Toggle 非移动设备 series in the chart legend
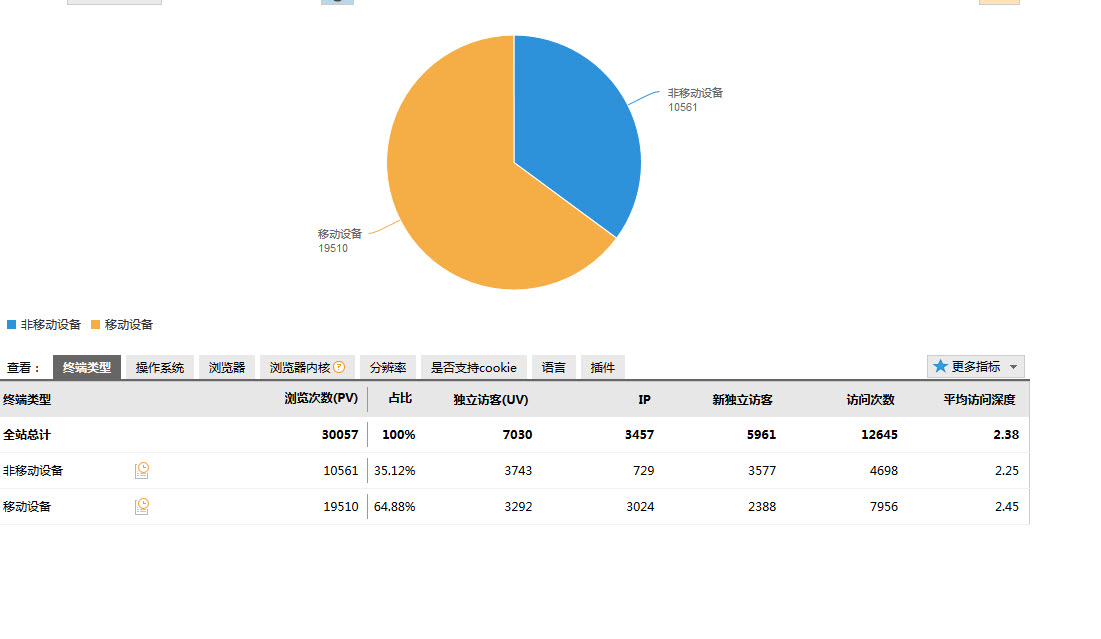 44,325
